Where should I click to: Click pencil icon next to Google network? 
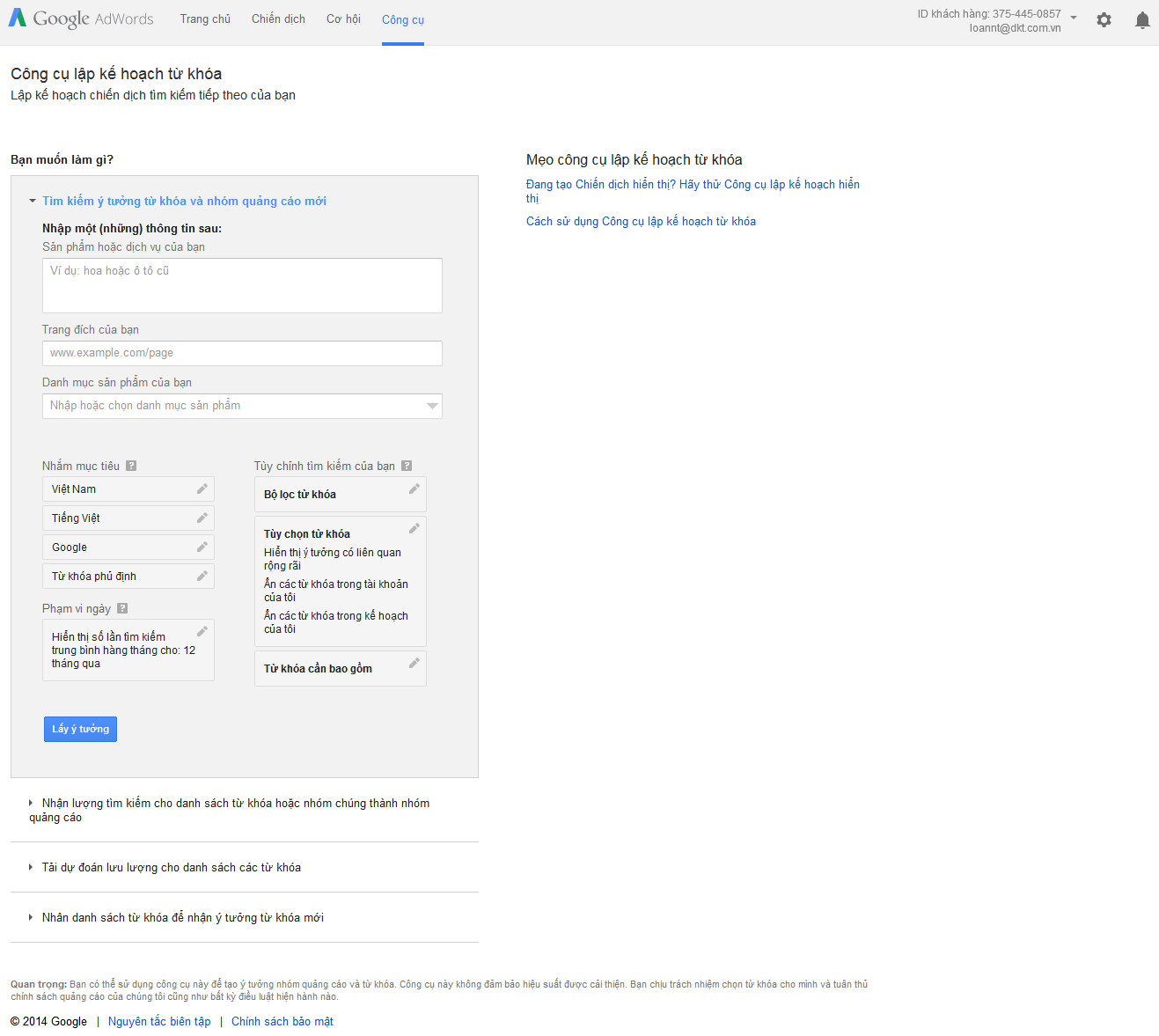coord(202,547)
